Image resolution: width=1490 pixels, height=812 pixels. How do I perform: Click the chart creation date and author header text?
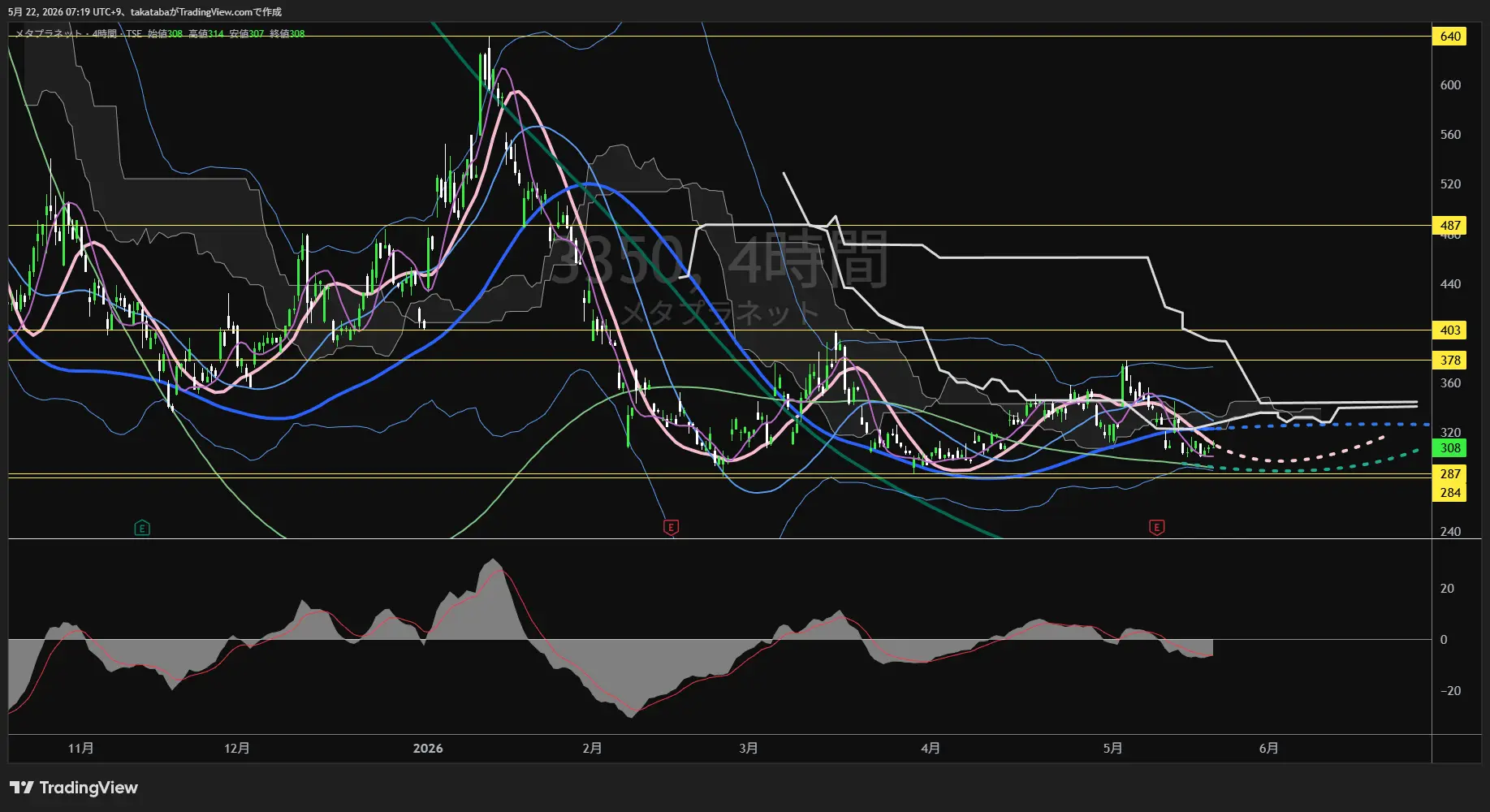pyautogui.click(x=145, y=12)
